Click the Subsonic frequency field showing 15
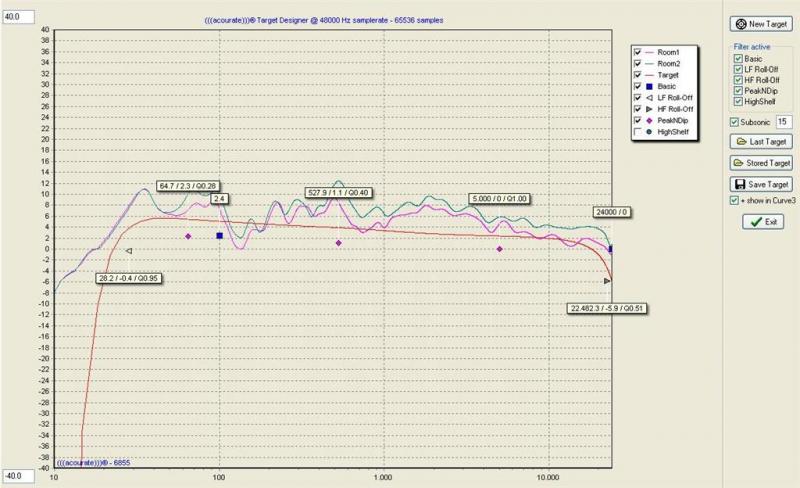 (784, 122)
